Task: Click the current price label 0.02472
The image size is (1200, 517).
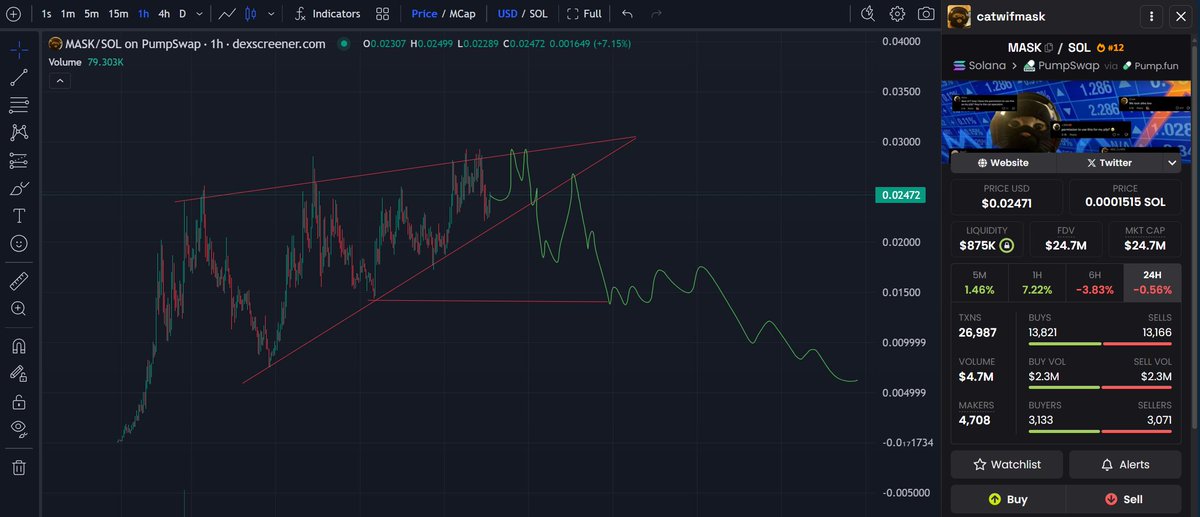Action: (x=901, y=195)
